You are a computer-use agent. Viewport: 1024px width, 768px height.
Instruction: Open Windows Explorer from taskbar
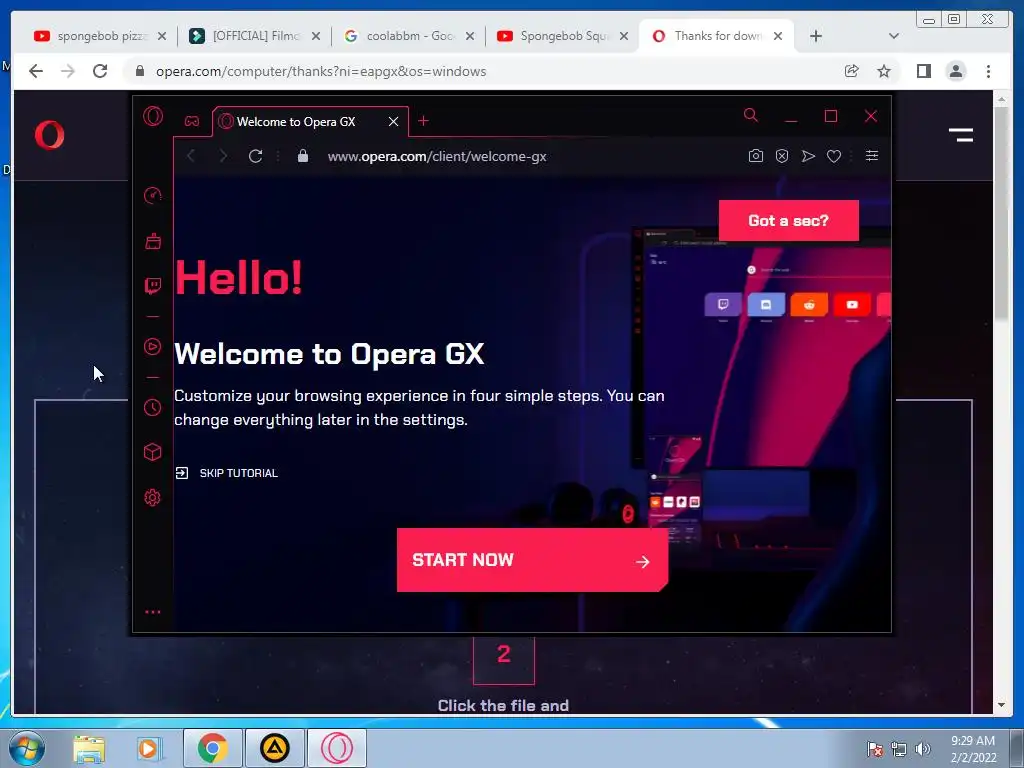(89, 748)
